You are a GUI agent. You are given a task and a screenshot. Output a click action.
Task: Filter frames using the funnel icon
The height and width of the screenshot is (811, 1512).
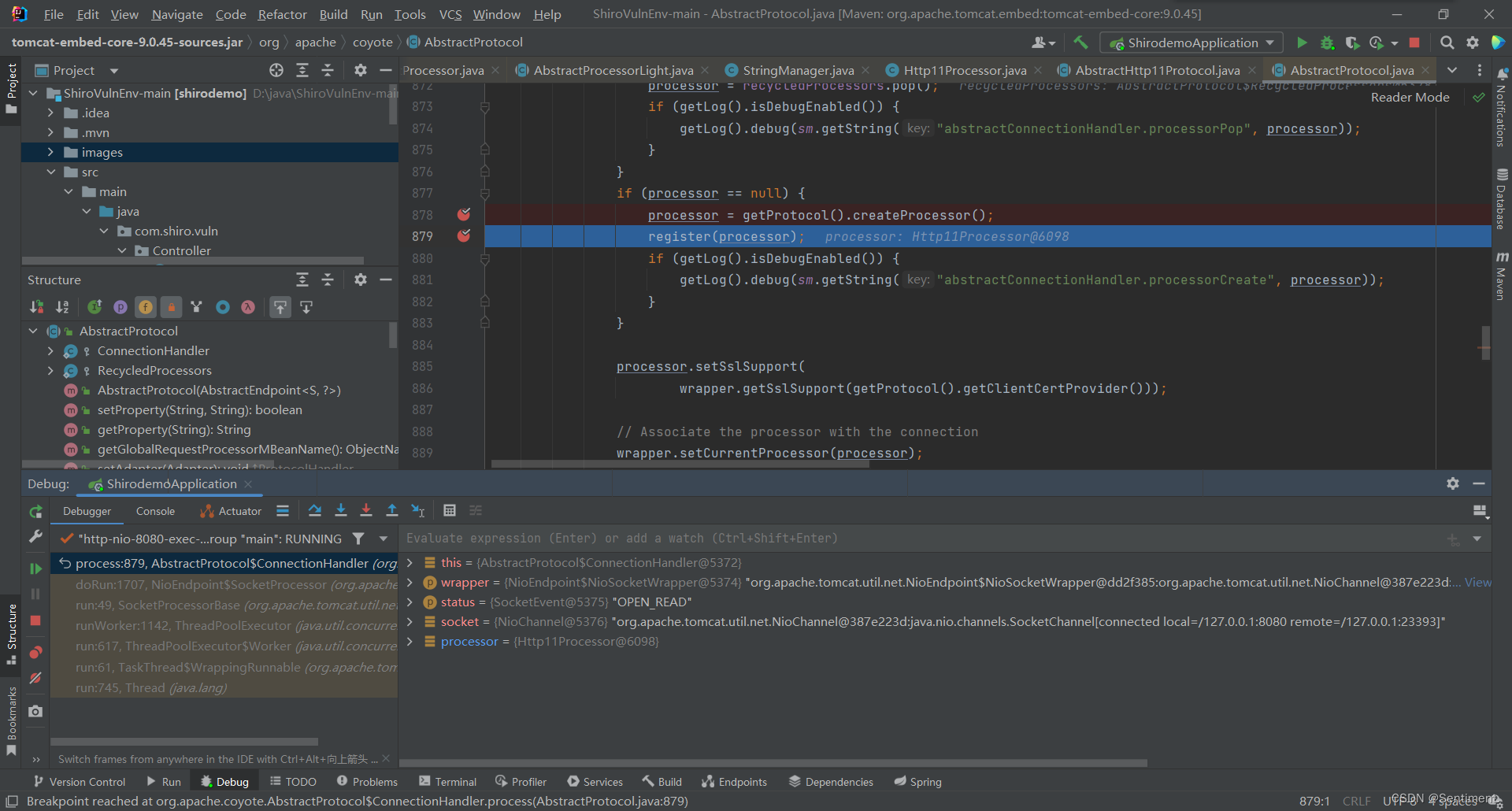pyautogui.click(x=358, y=539)
